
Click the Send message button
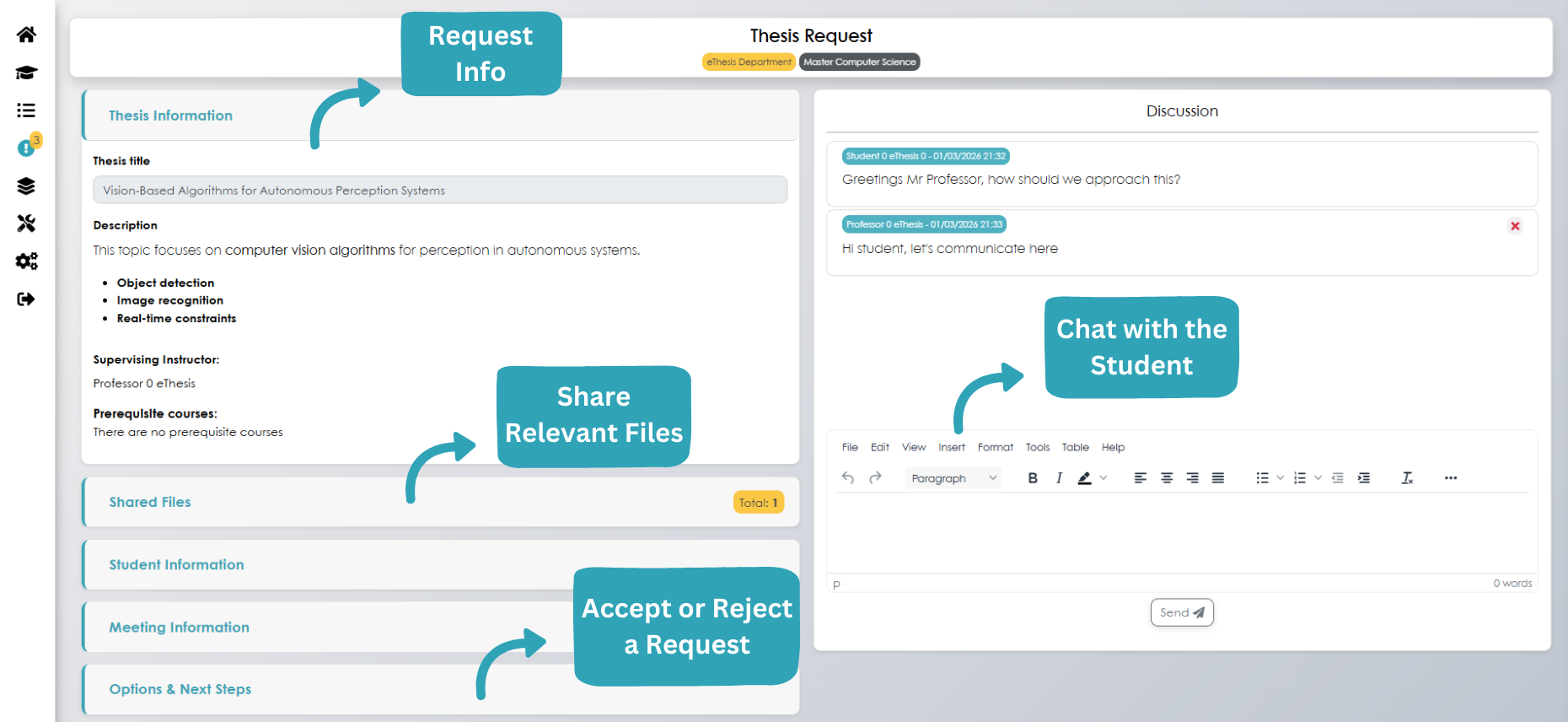tap(1182, 612)
